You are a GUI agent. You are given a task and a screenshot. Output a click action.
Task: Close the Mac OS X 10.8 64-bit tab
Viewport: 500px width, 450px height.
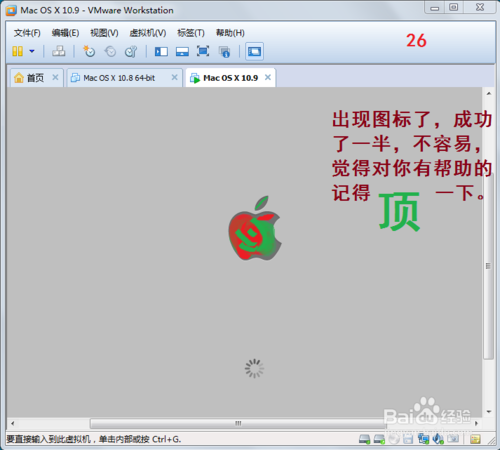tap(174, 77)
